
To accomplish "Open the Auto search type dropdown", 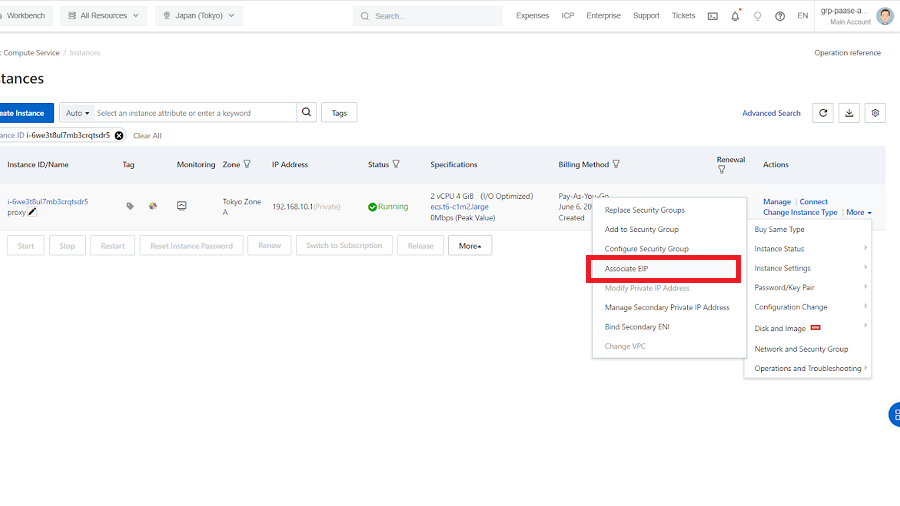I will [77, 113].
